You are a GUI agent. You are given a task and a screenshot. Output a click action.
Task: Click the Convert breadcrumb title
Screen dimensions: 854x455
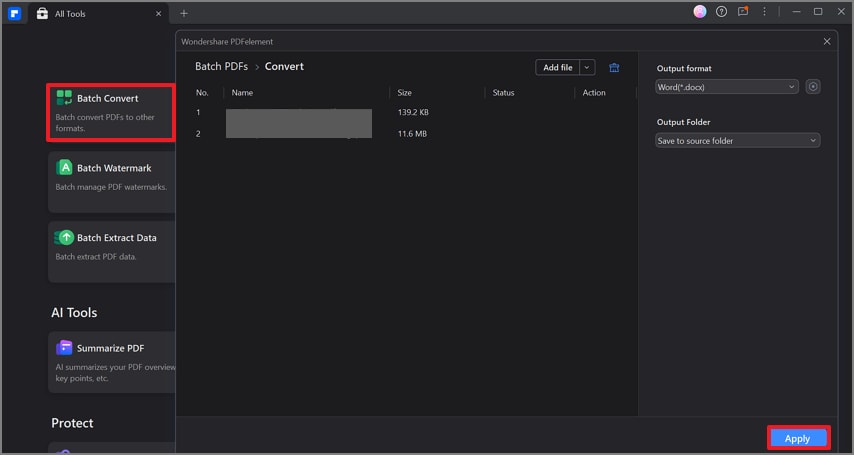[284, 66]
